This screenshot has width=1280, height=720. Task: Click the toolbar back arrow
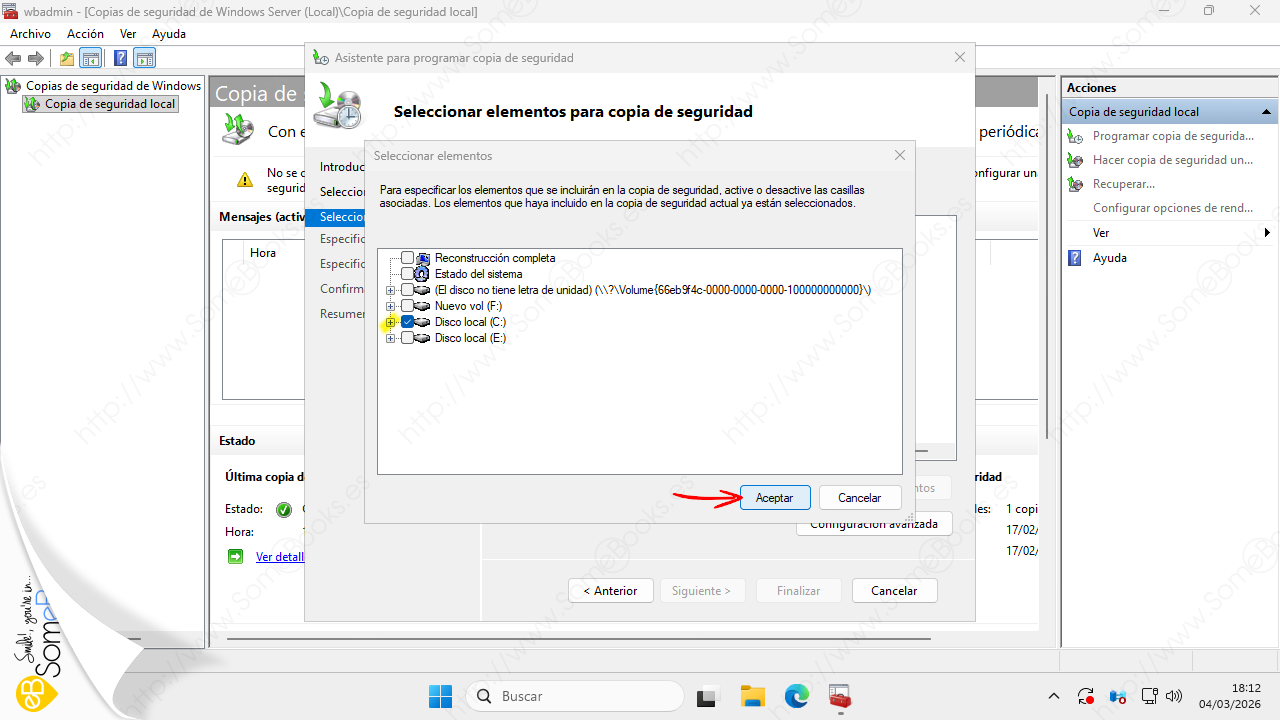point(14,58)
